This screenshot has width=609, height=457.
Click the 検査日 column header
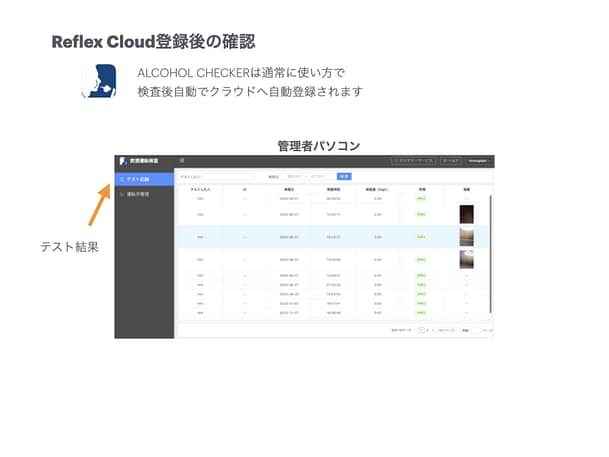click(289, 189)
